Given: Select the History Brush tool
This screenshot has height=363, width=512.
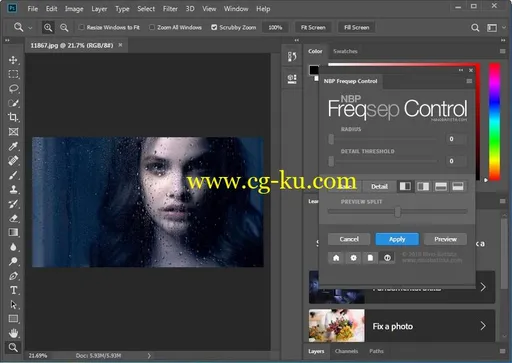Looking at the screenshot, I should tap(13, 204).
